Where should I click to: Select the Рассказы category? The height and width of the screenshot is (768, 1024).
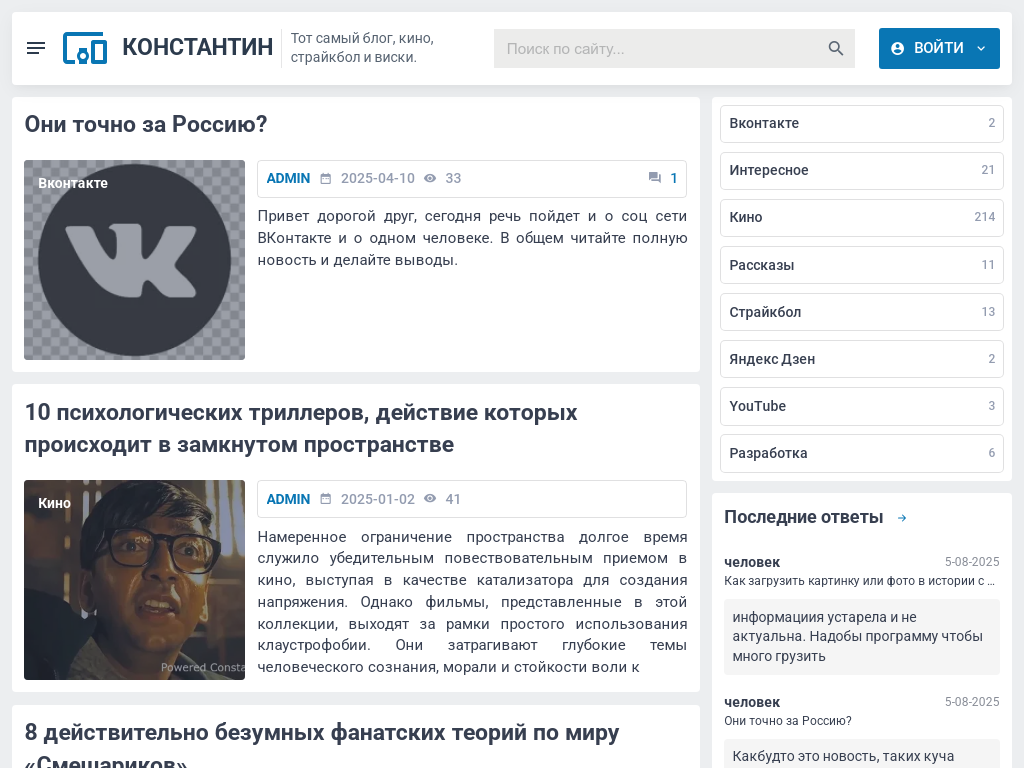(x=861, y=265)
